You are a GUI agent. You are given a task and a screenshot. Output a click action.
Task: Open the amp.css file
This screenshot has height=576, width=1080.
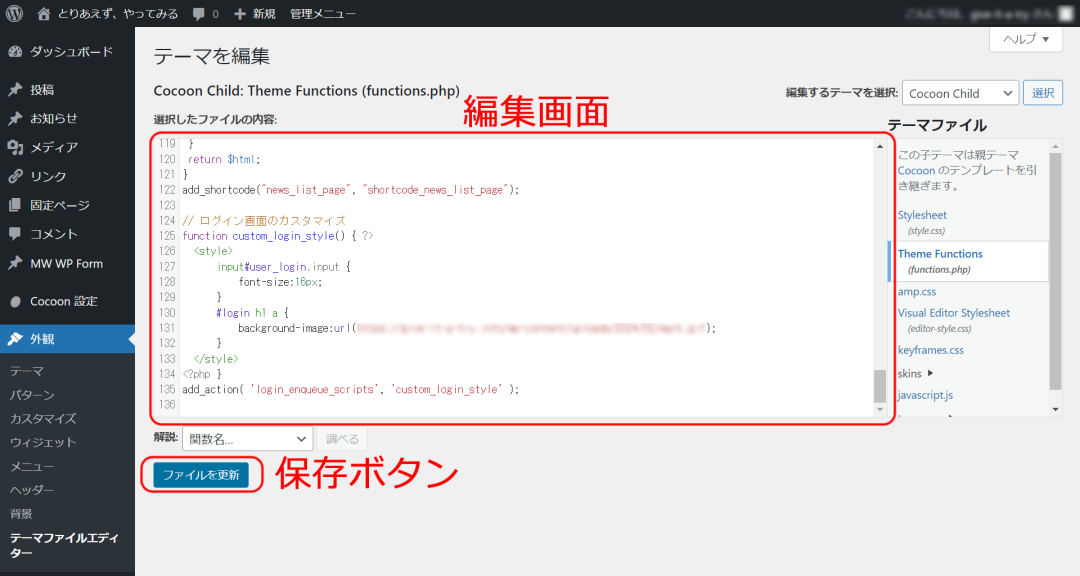(x=916, y=291)
